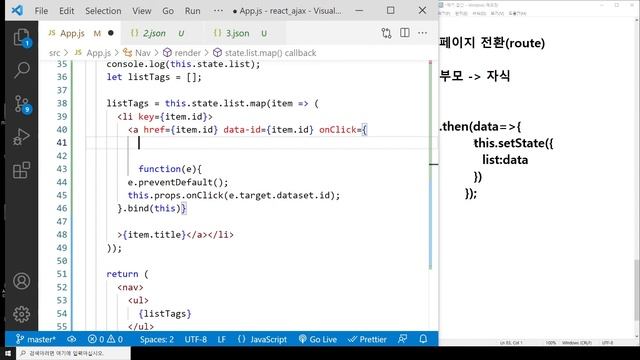
Task: Click Notepad window vertical scrollbar
Action: pos(637,290)
